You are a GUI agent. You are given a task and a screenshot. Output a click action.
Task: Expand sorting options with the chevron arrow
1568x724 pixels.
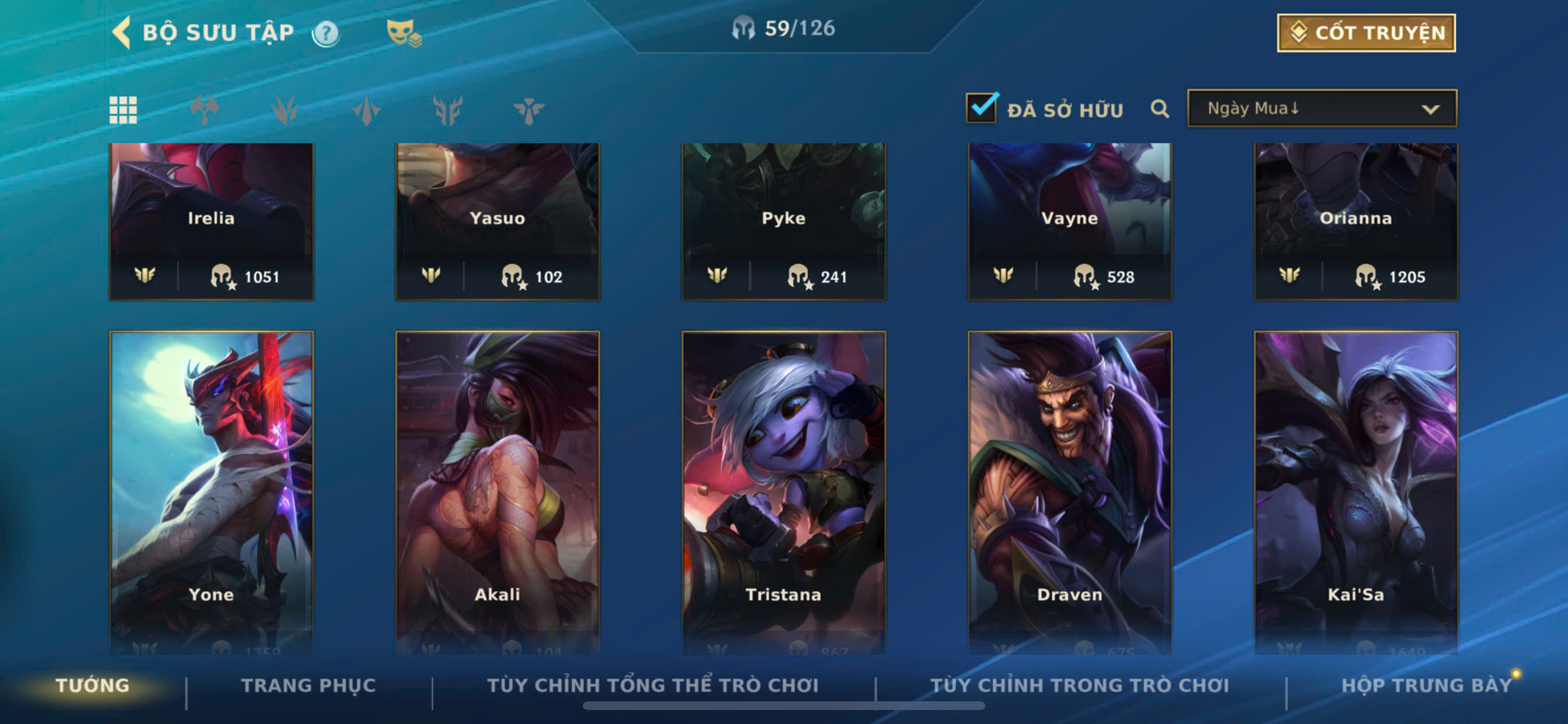(1430, 110)
